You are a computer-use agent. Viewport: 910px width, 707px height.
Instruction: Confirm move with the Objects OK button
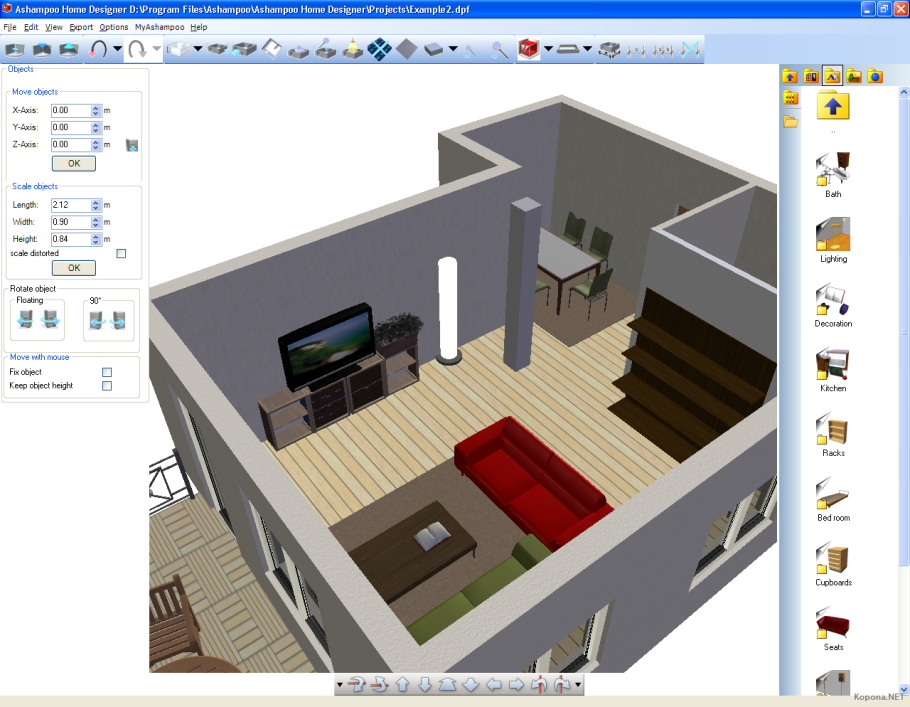coord(74,163)
